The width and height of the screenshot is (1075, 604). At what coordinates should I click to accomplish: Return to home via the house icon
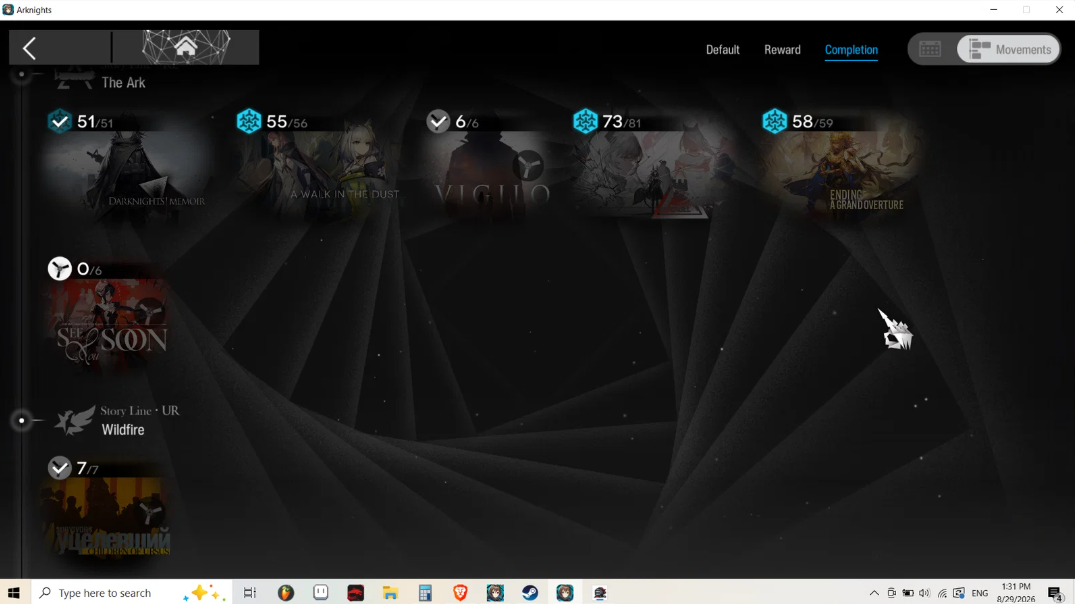pyautogui.click(x=186, y=47)
